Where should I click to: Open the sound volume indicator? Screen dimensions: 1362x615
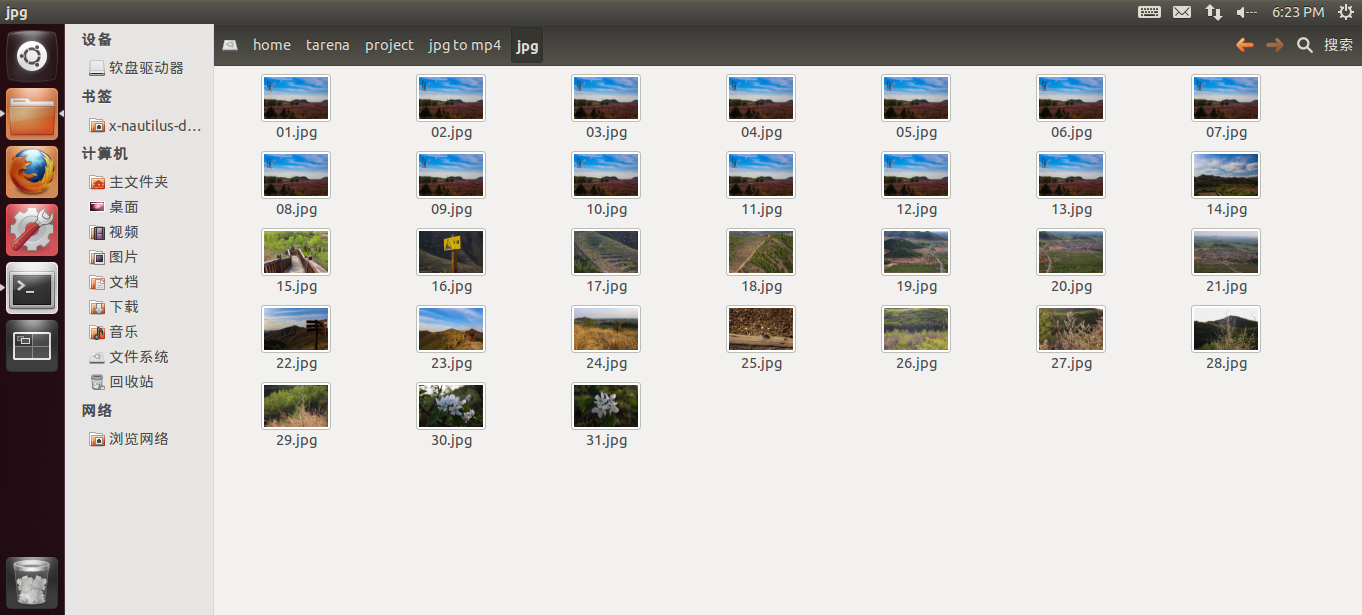[x=1246, y=12]
